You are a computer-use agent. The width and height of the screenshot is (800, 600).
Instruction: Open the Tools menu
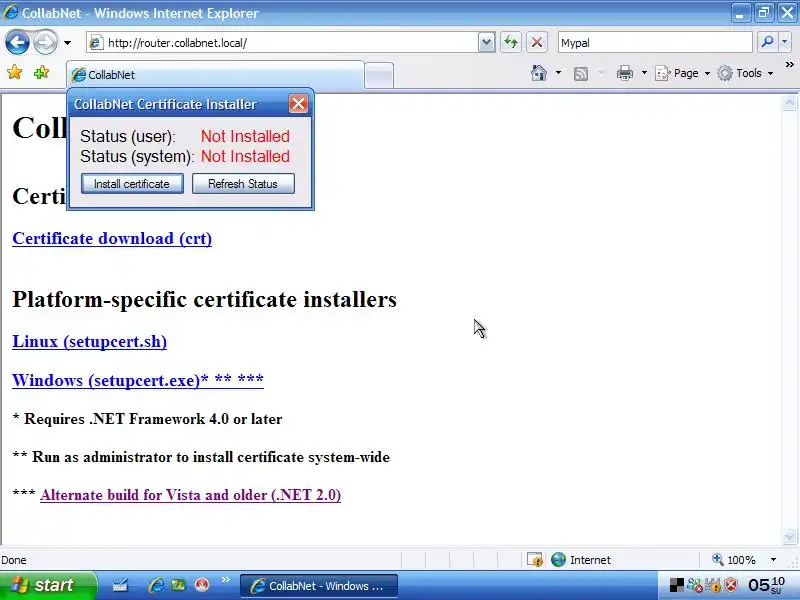click(x=745, y=73)
